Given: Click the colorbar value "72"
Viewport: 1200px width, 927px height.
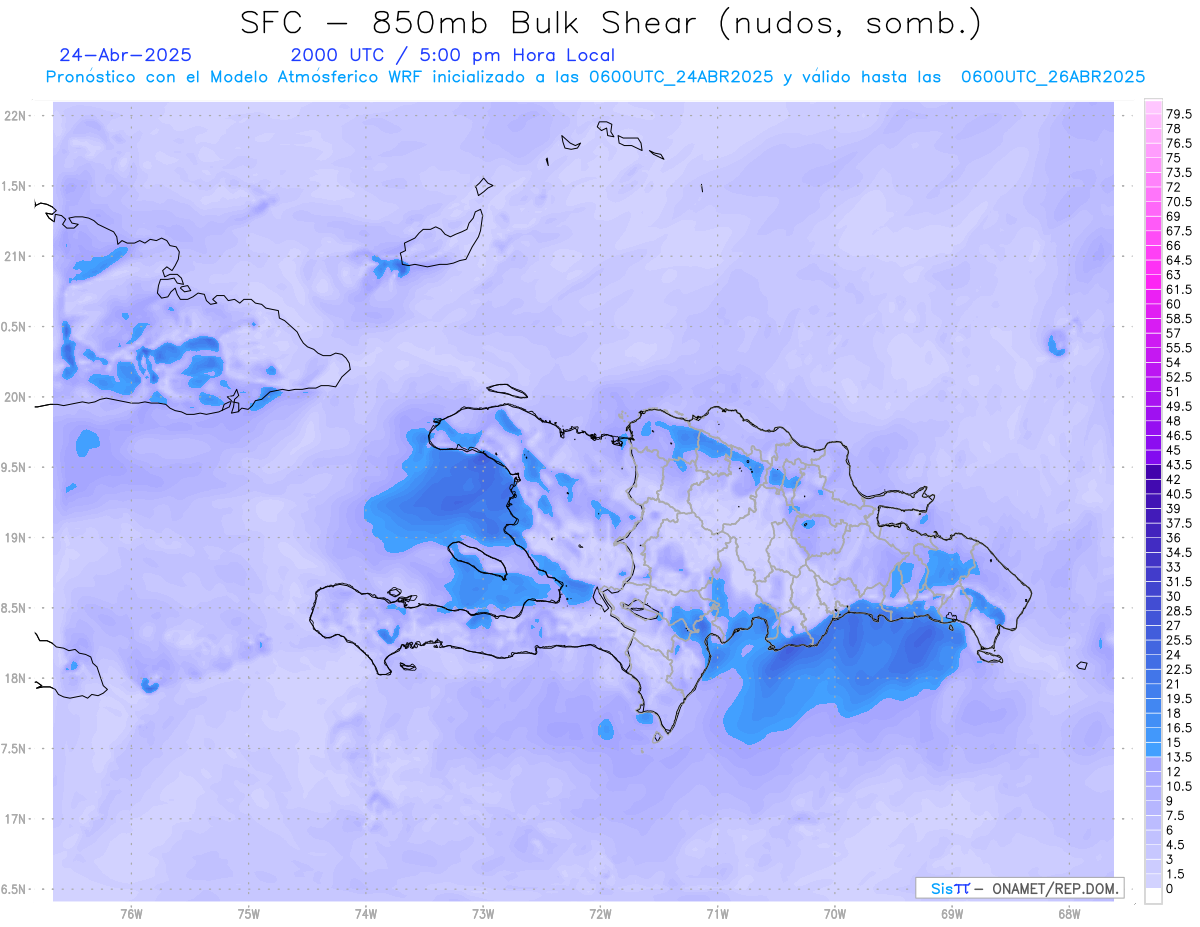Looking at the screenshot, I should point(1173,187).
